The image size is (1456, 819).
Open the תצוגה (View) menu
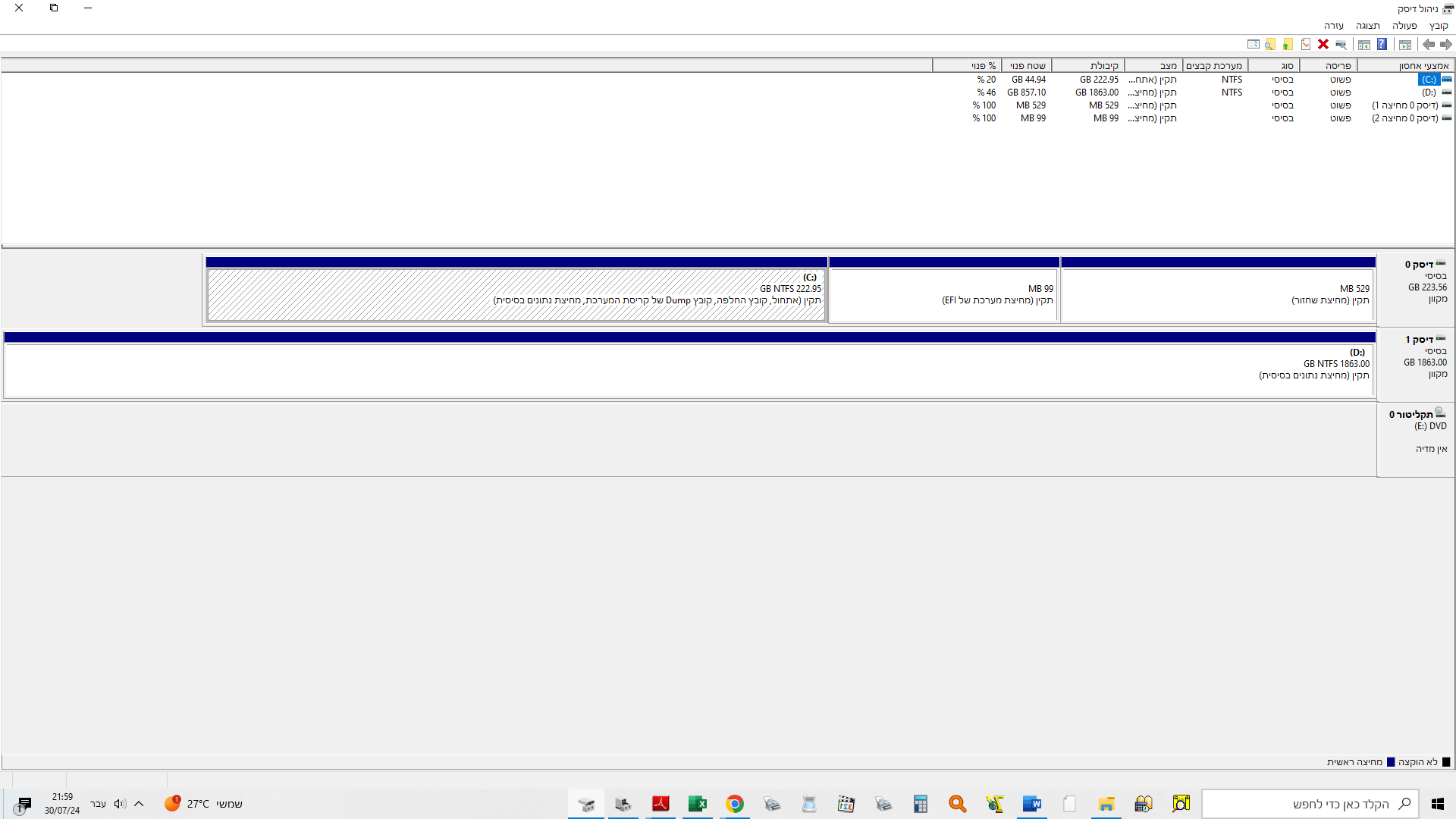(1368, 26)
